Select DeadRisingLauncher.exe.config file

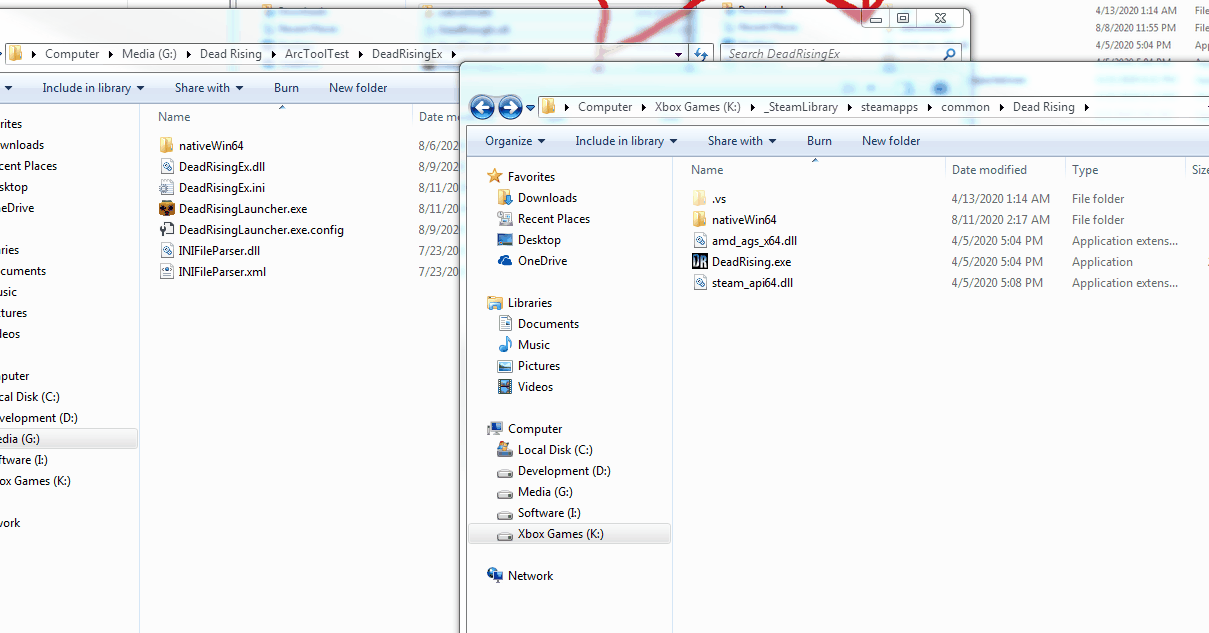click(261, 230)
